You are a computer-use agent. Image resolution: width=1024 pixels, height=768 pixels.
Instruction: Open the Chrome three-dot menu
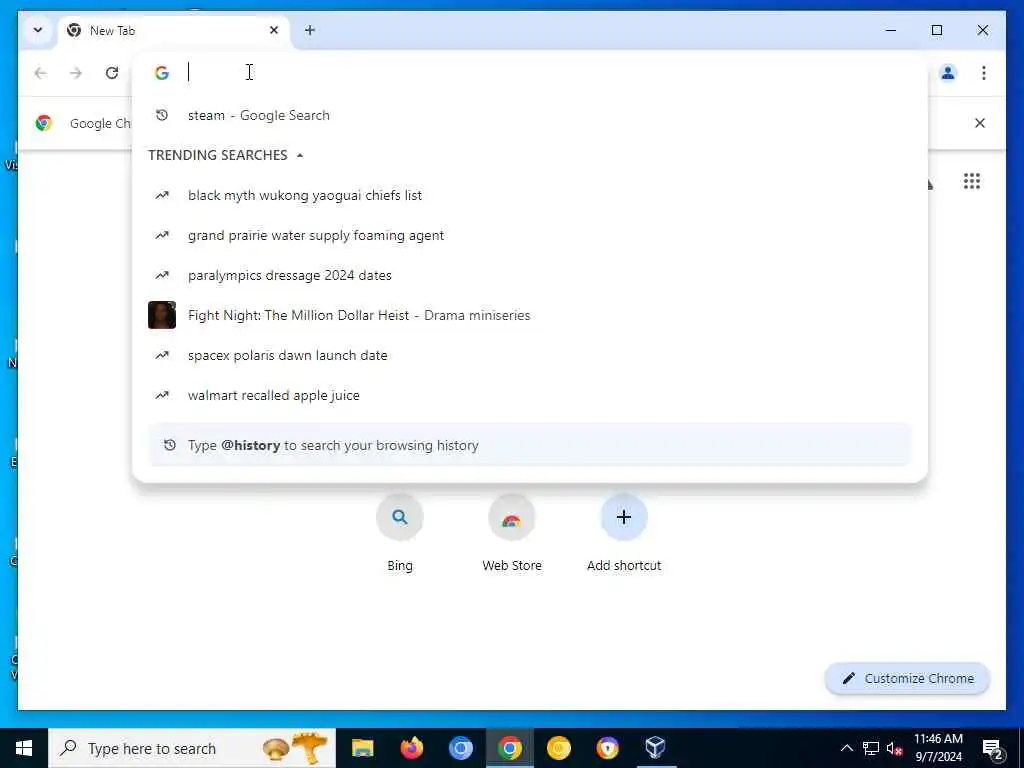[x=984, y=72]
